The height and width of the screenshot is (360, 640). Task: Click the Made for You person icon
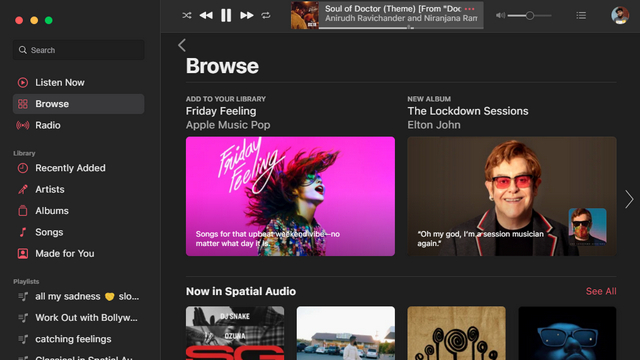23,253
